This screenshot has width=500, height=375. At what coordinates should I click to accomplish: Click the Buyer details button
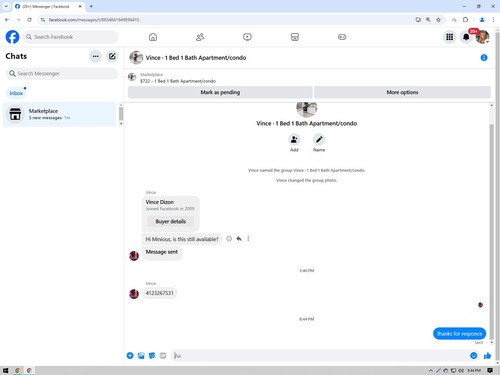pos(171,221)
